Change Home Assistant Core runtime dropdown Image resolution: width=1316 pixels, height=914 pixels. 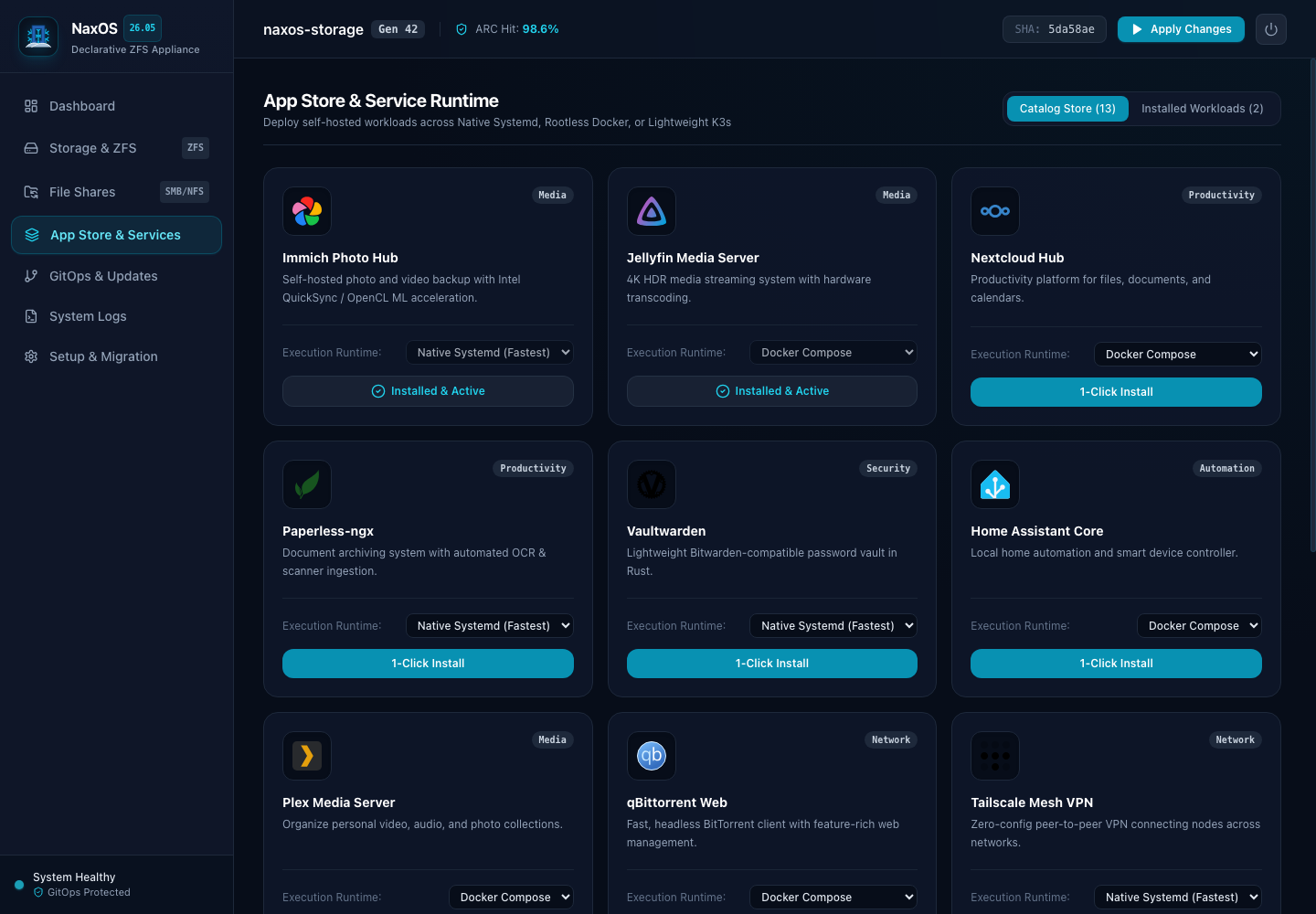[x=1199, y=626]
